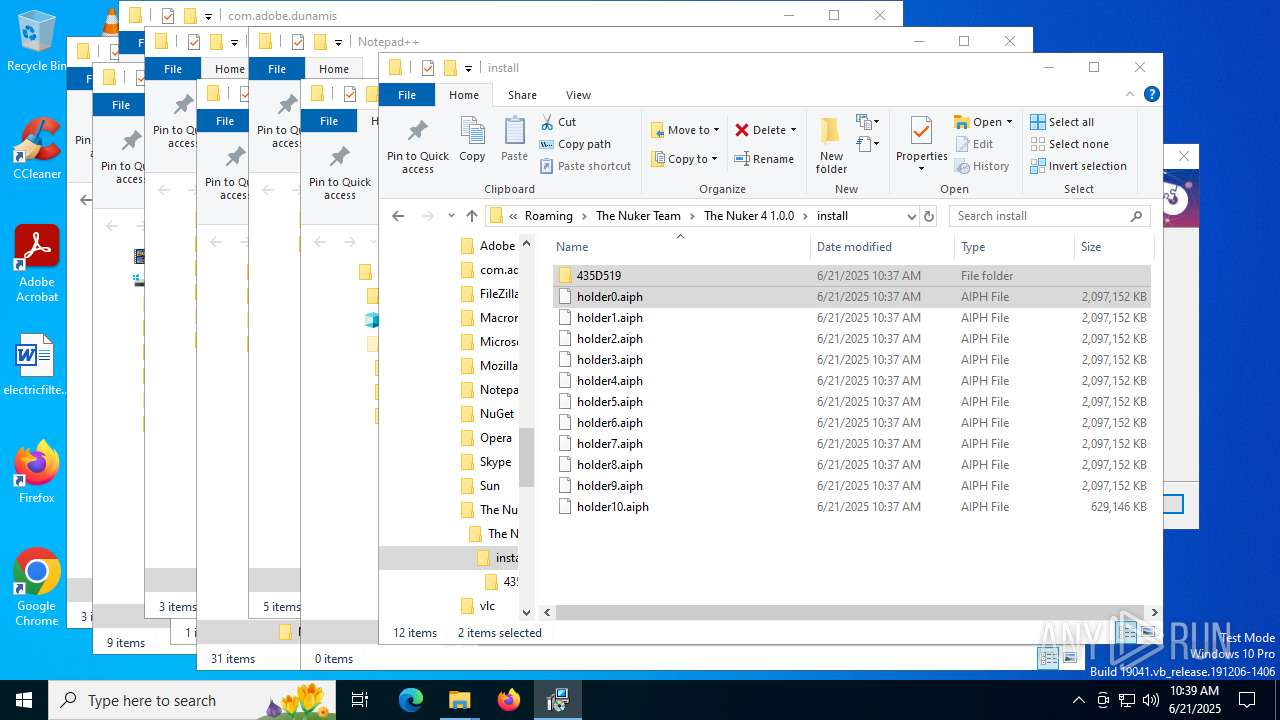Viewport: 1280px width, 720px height.
Task: Switch to large icons view in status bar
Action: (1149, 632)
